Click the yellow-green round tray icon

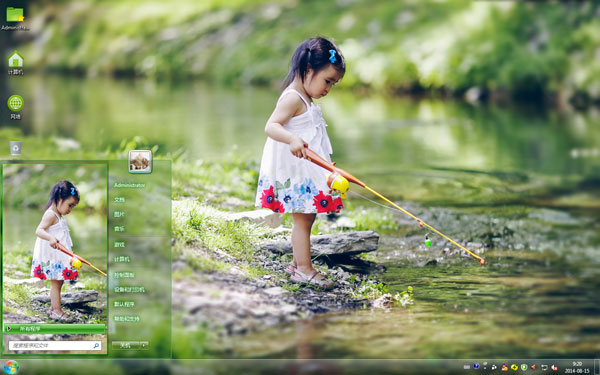(514, 367)
